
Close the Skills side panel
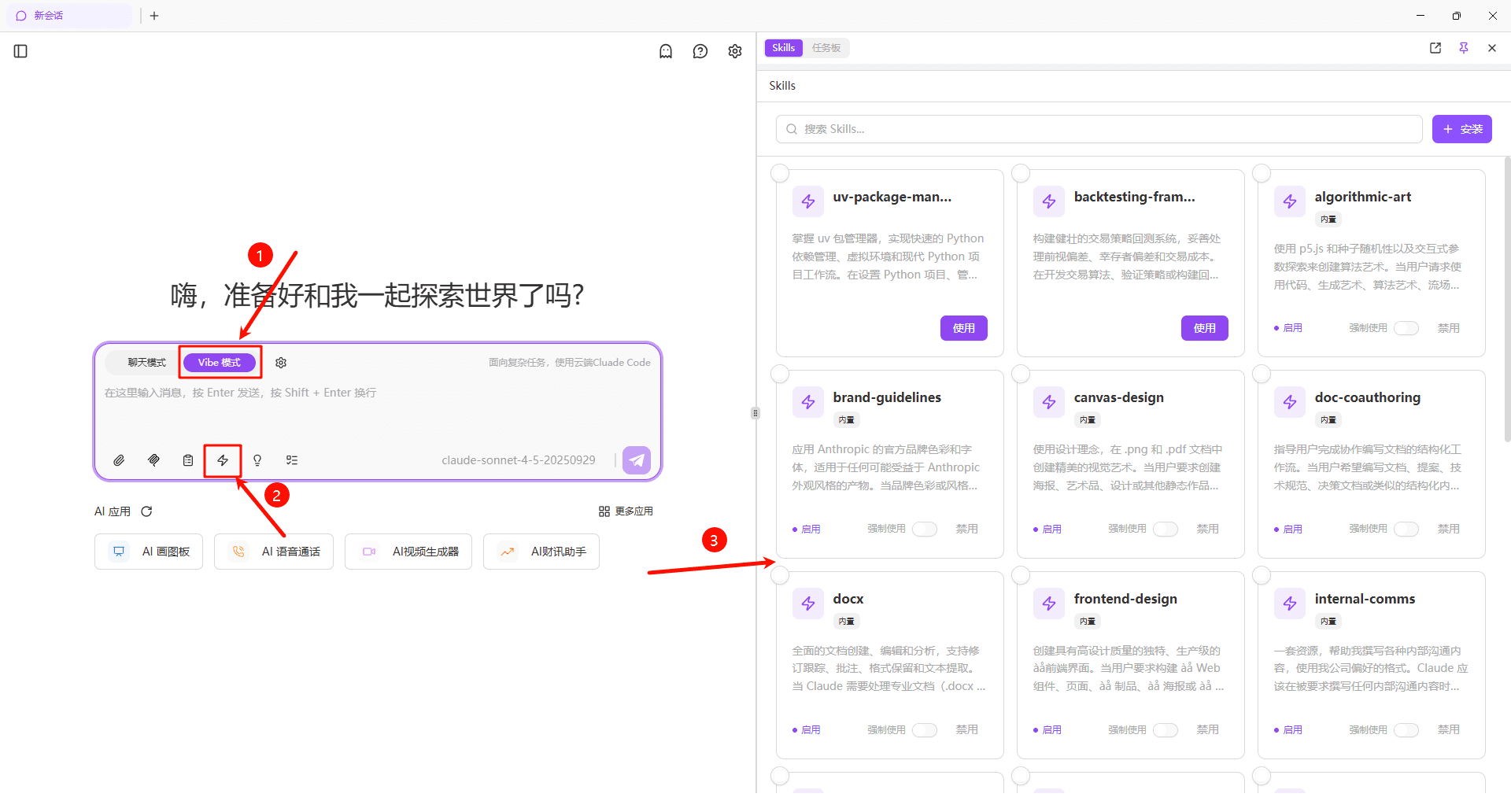point(1492,48)
